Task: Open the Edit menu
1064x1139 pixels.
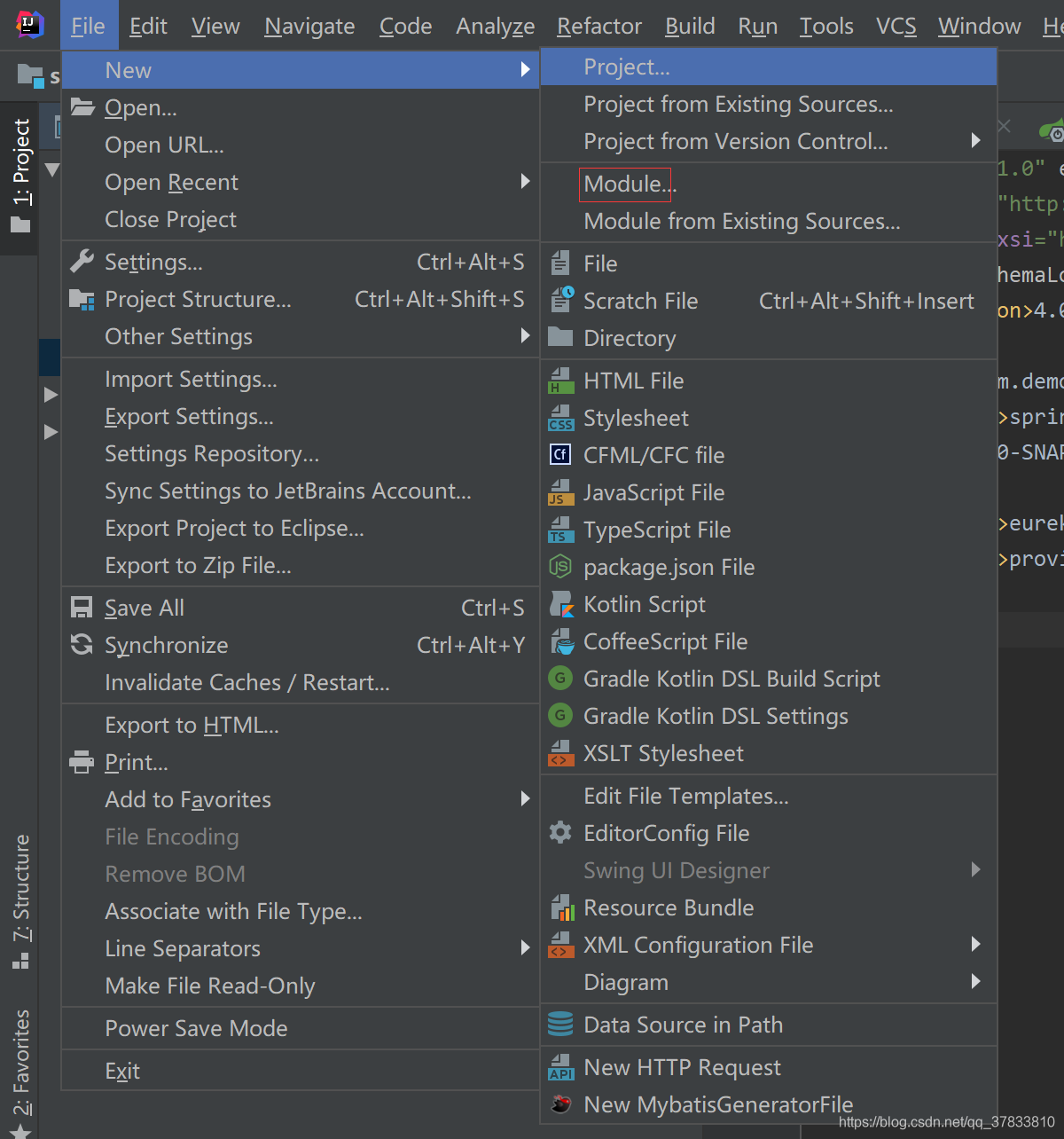Action: click(x=148, y=26)
